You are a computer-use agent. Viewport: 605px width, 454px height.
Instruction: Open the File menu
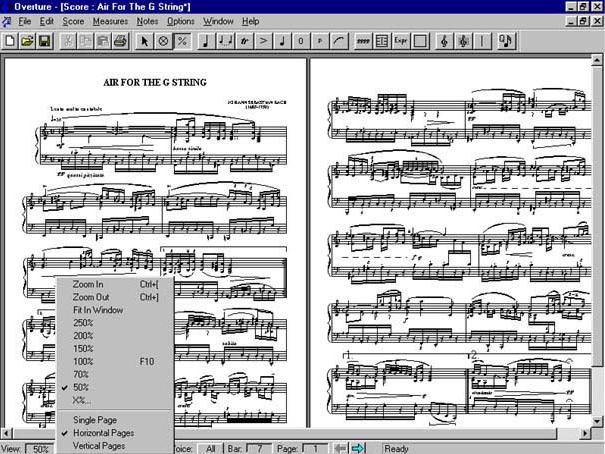[24, 21]
